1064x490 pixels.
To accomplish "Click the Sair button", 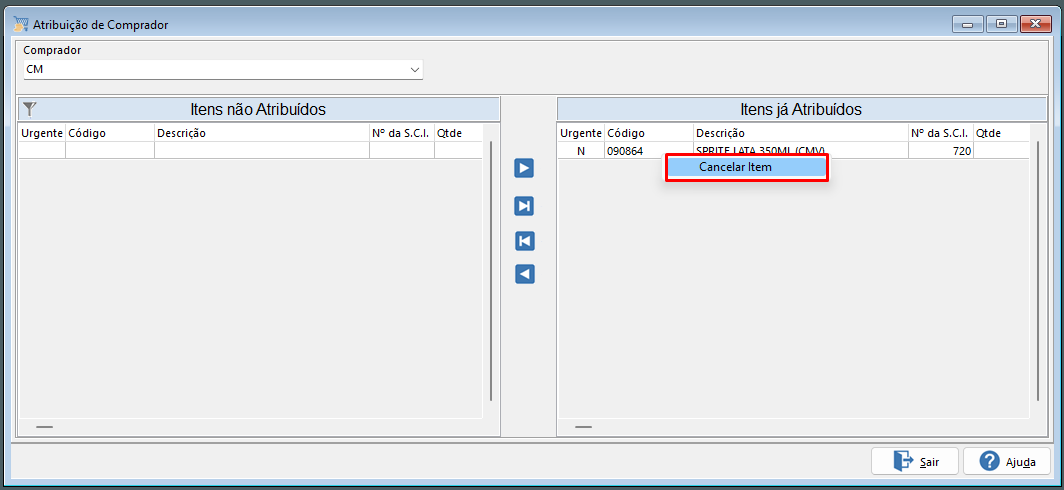I will coord(914,462).
